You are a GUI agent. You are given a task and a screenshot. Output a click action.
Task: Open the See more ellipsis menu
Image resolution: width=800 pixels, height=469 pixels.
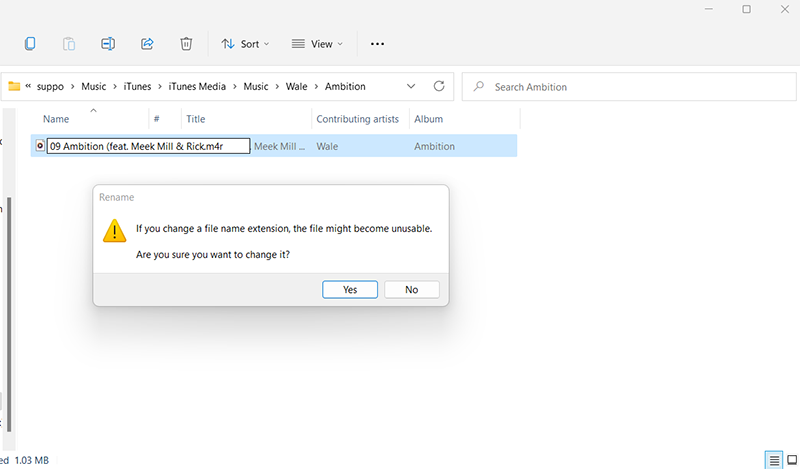(x=377, y=44)
